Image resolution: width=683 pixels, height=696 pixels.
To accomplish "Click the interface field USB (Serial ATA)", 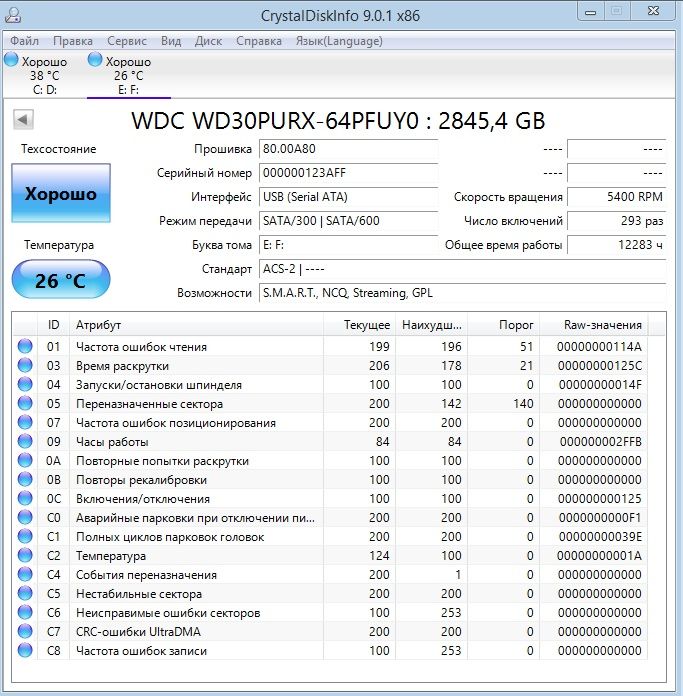I will click(348, 197).
